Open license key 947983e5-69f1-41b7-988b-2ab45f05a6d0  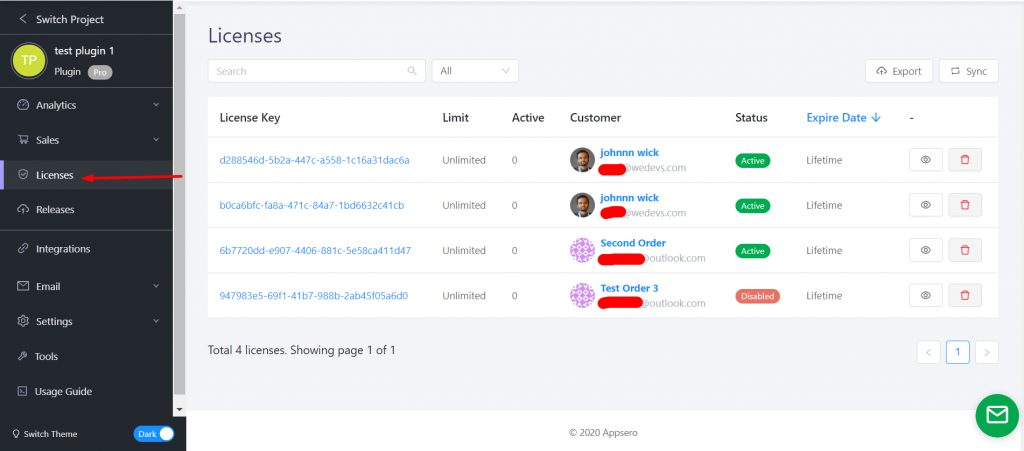click(313, 296)
